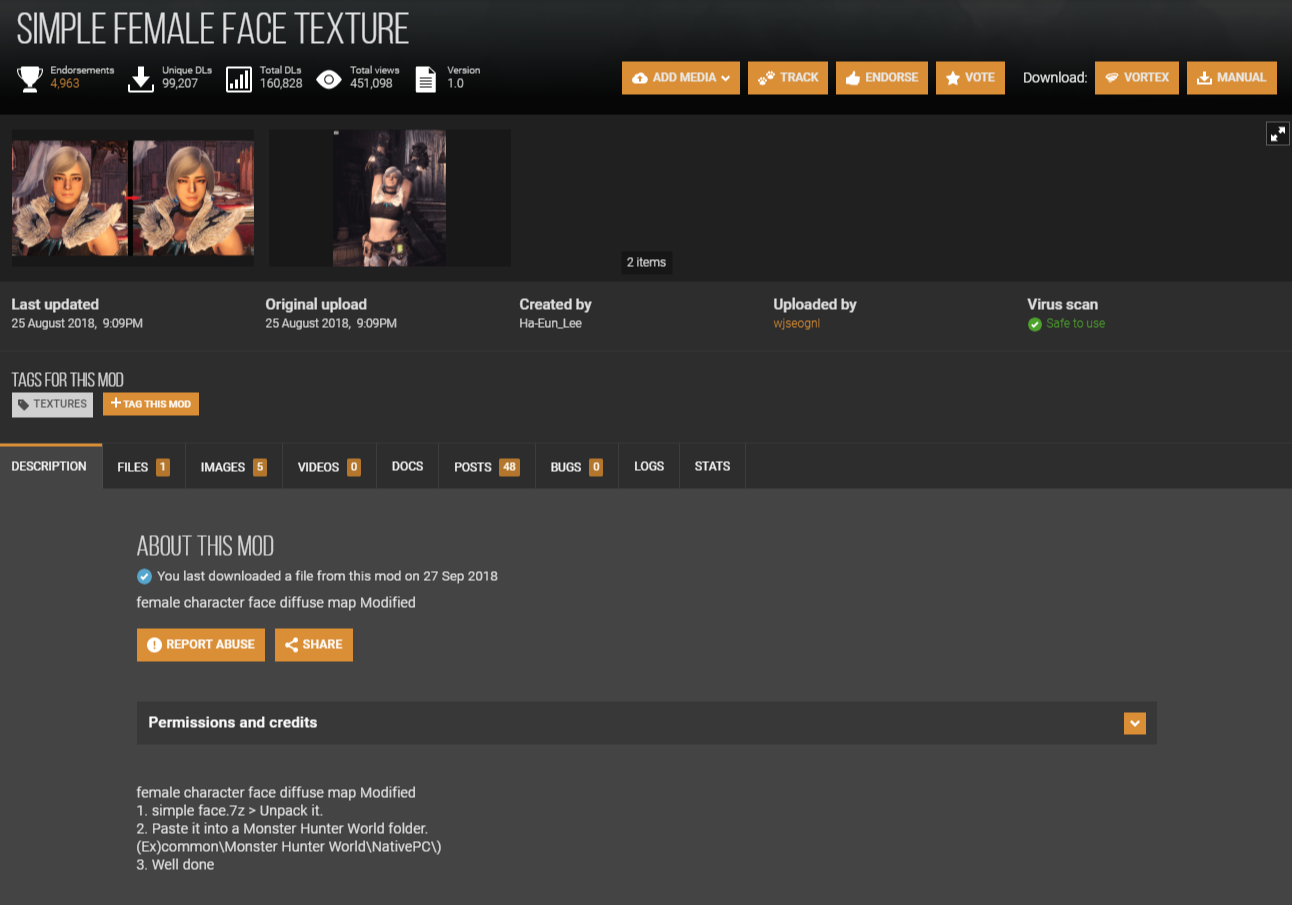Viewport: 1292px width, 905px height.
Task: Click the NativePC folder path line
Action: point(289,847)
